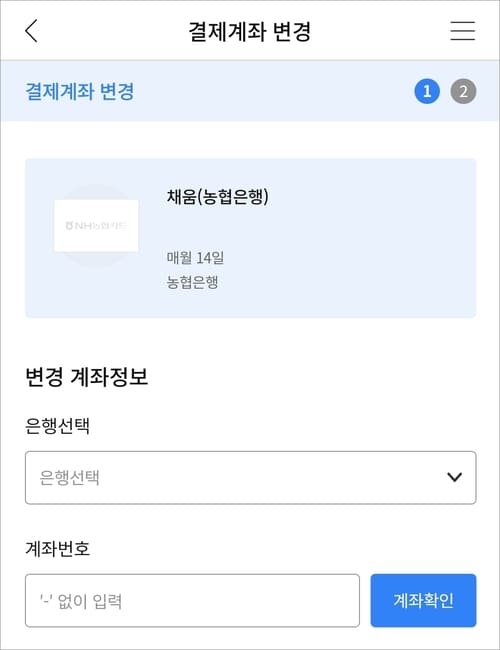Expand the 은행선택 dropdown arrow
This screenshot has height=650, width=500.
point(455,477)
